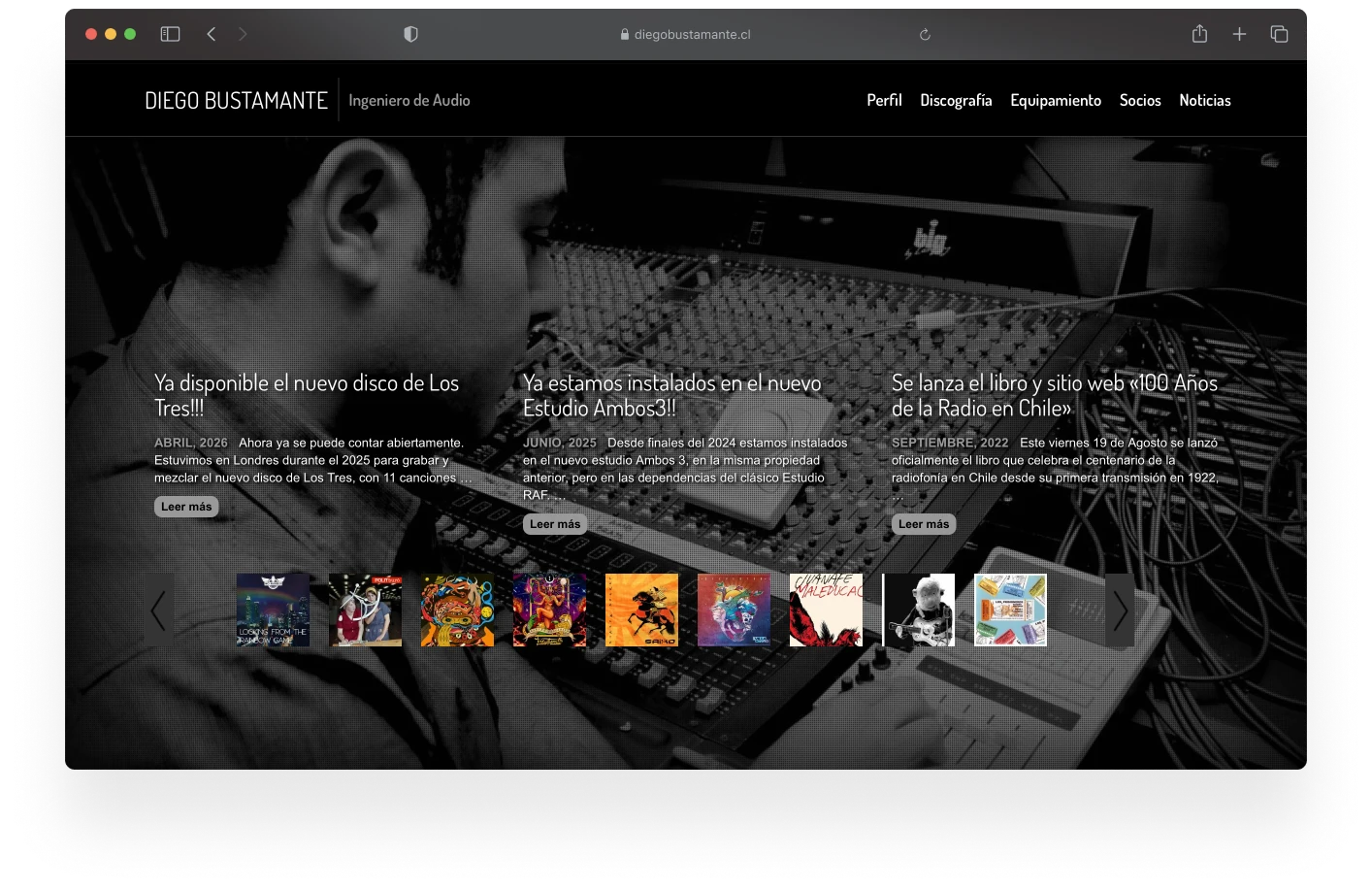Open the Socios menu item
This screenshot has height=891, width=1372.
point(1140,100)
